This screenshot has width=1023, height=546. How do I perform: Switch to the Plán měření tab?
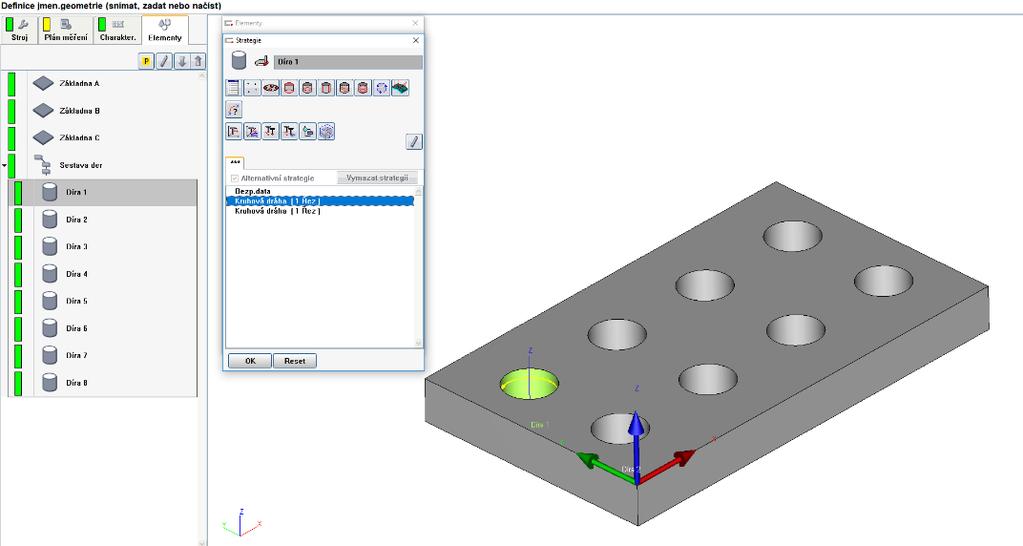click(65, 30)
